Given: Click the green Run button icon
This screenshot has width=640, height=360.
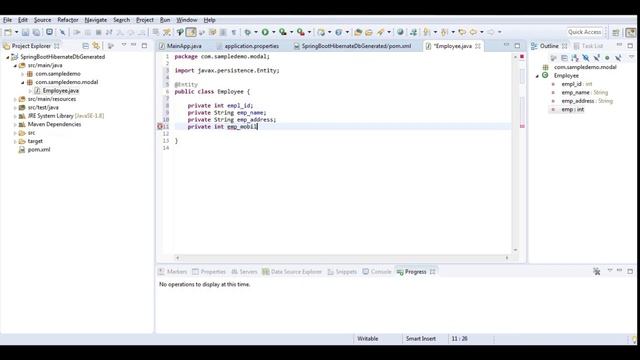Looking at the screenshot, I should tap(265, 32).
